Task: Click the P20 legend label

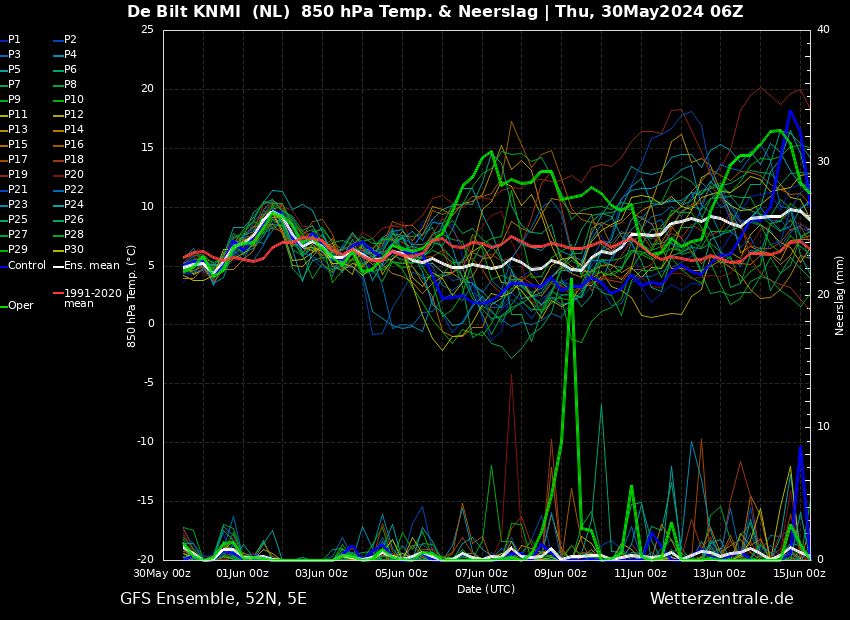Action: (69, 174)
